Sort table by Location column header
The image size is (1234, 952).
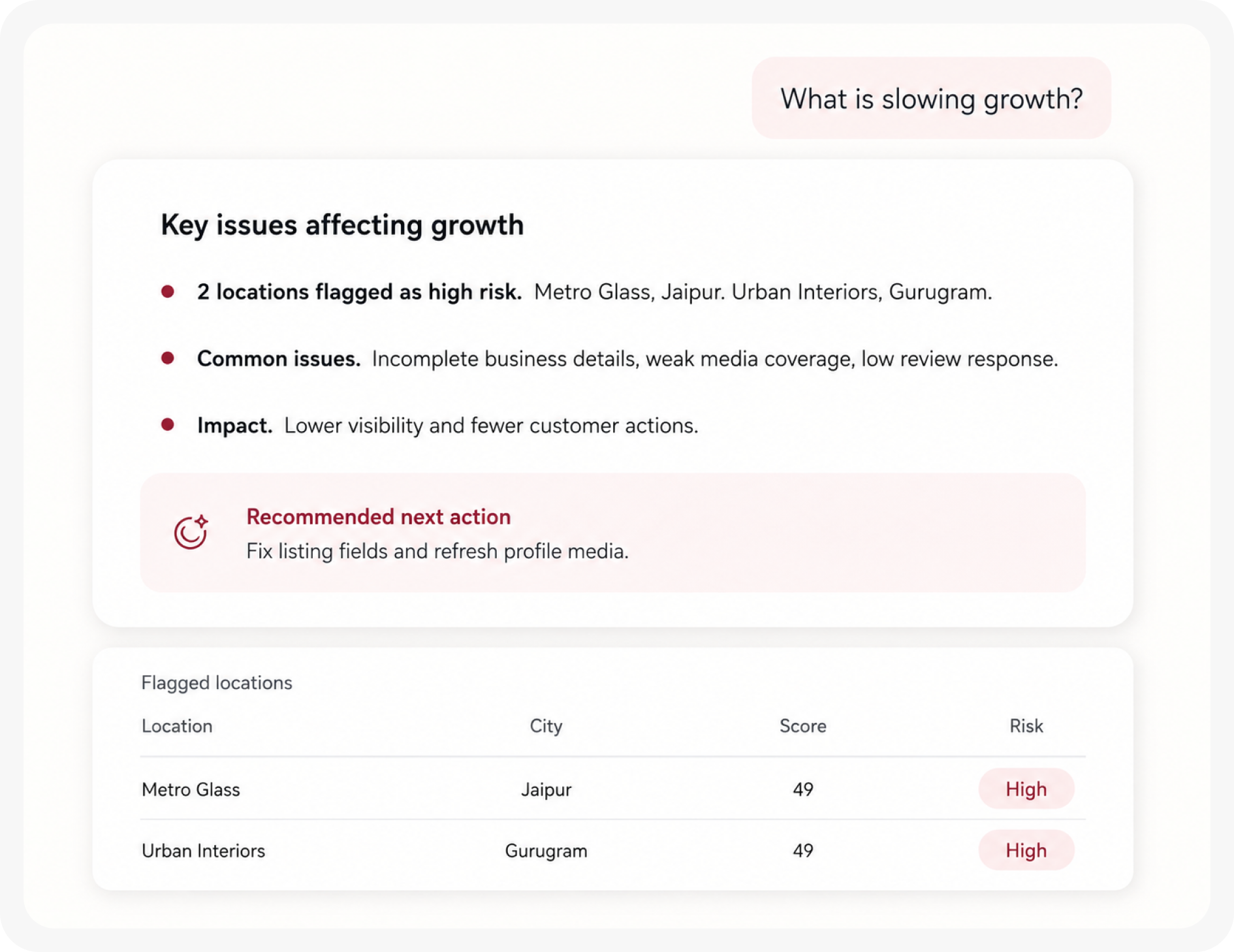[177, 726]
